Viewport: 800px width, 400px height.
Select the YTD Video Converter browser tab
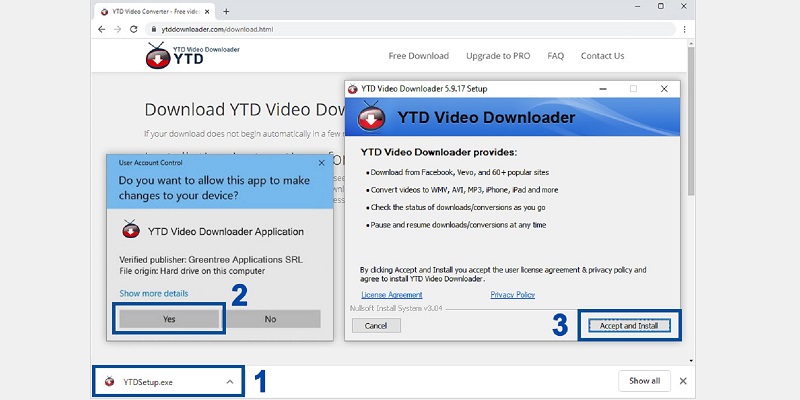(x=157, y=11)
